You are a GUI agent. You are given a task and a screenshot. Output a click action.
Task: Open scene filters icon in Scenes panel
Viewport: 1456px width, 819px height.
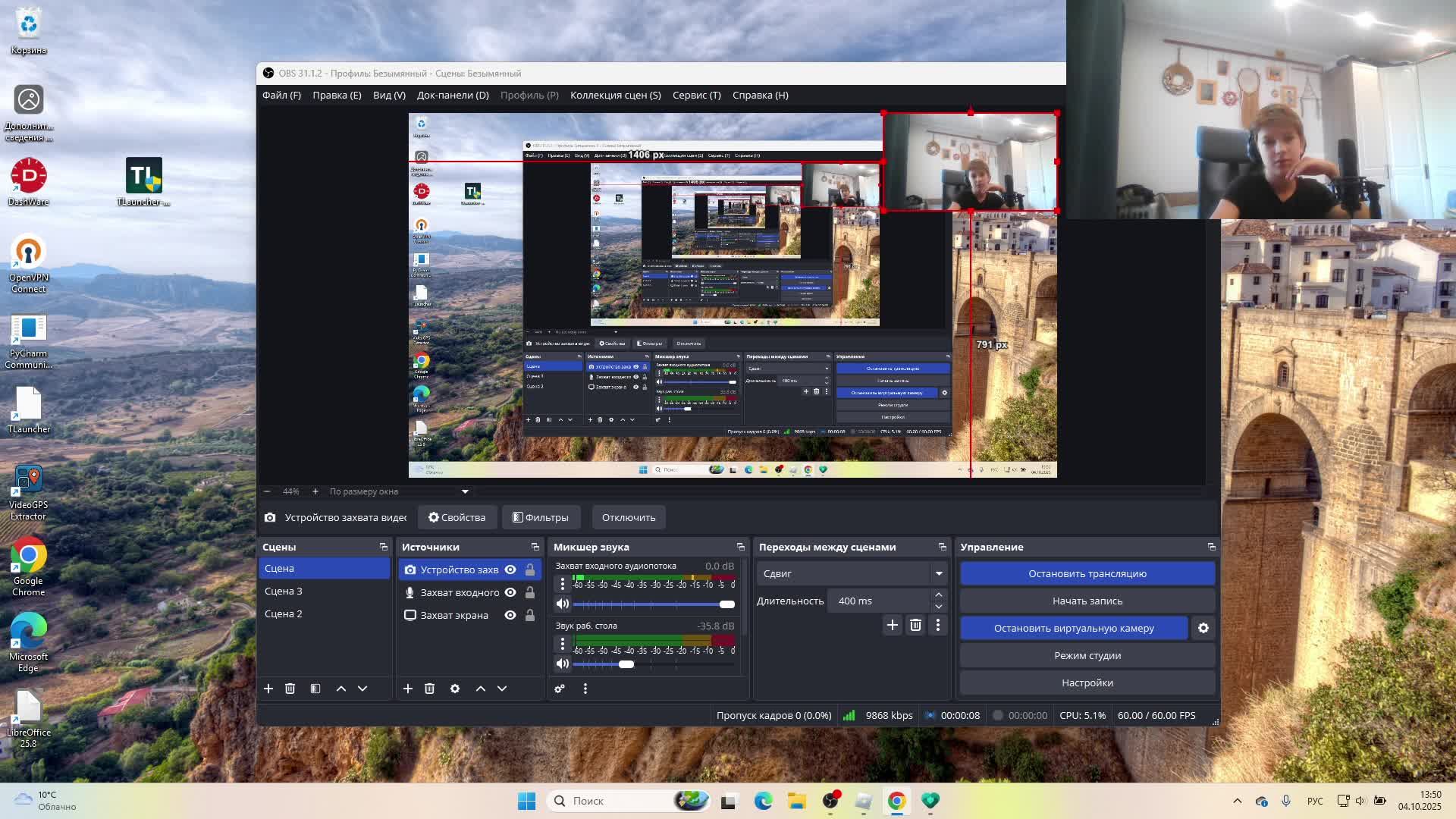coord(315,689)
